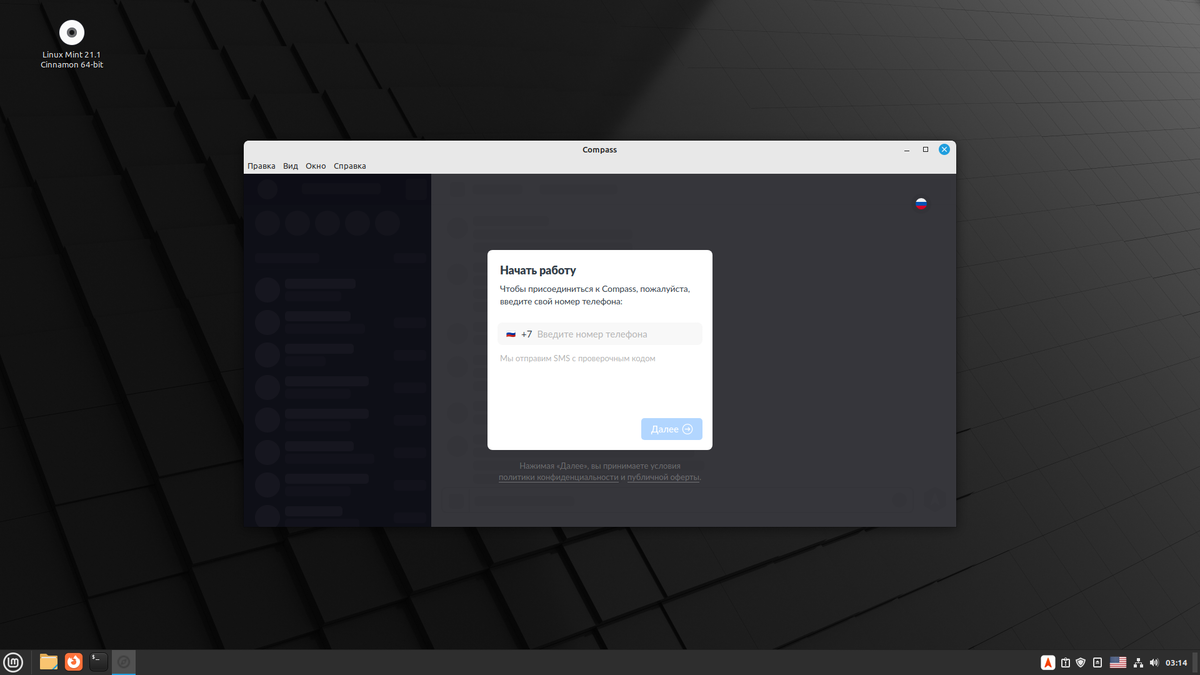Launch the Files folder icon in taskbar

point(48,662)
